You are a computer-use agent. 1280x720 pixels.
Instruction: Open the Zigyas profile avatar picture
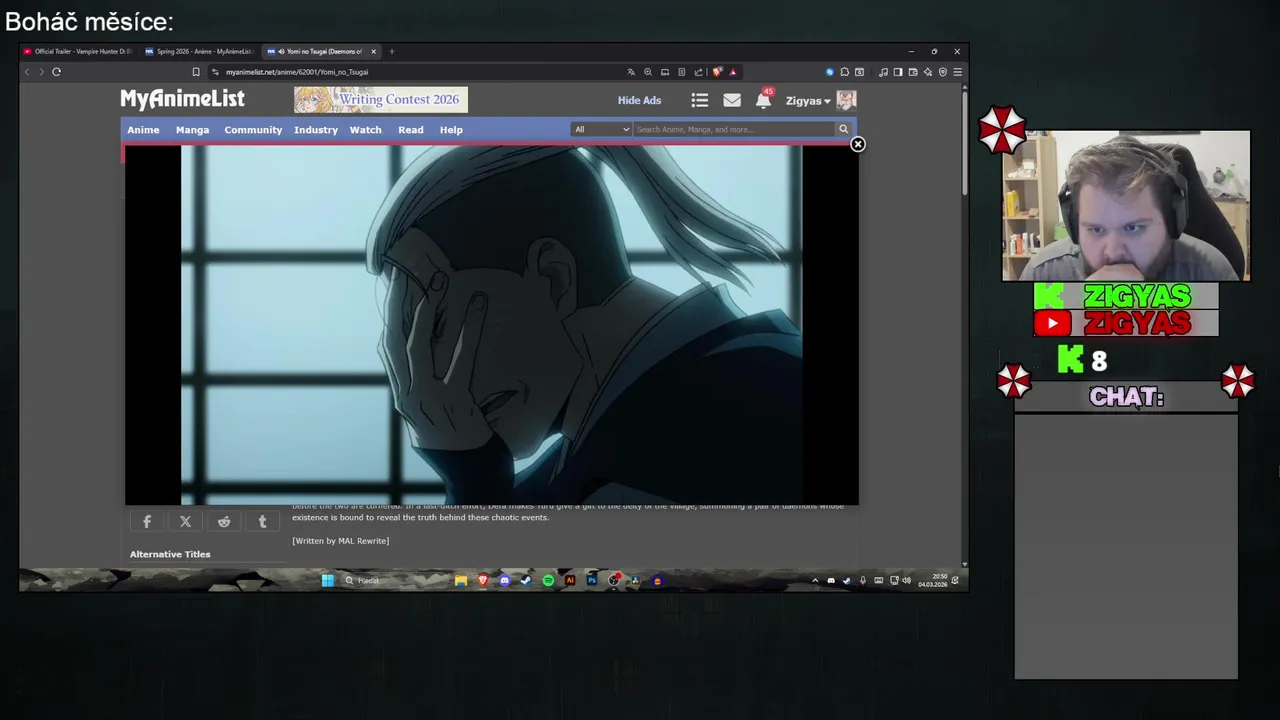[846, 100]
